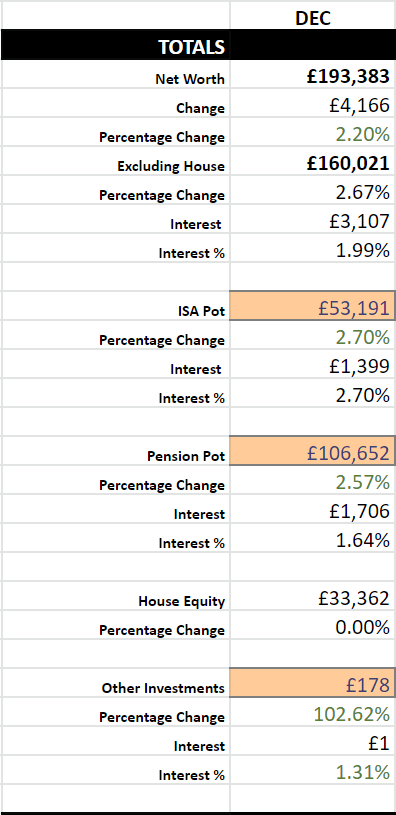This screenshot has width=396, height=815.
Task: Click the Excluding House value £160,021
Action: [313, 163]
